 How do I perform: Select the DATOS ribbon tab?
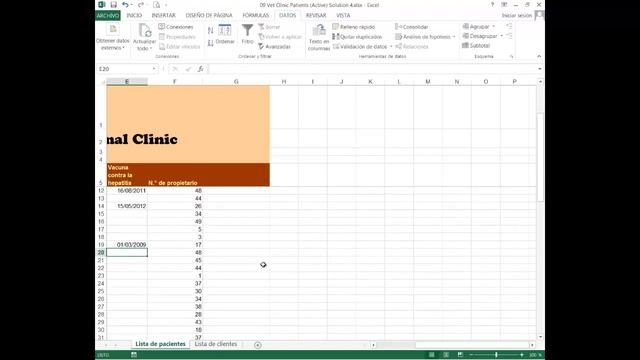click(287, 16)
